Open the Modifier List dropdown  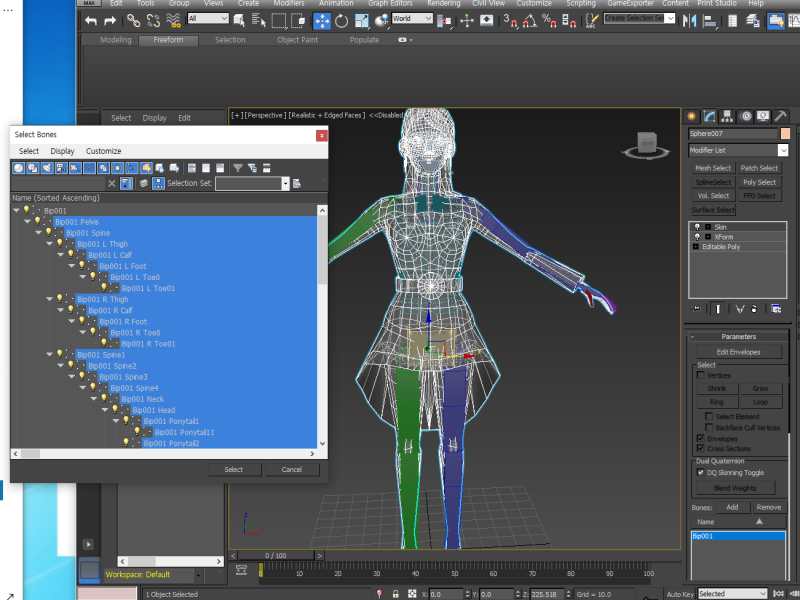pyautogui.click(x=783, y=150)
